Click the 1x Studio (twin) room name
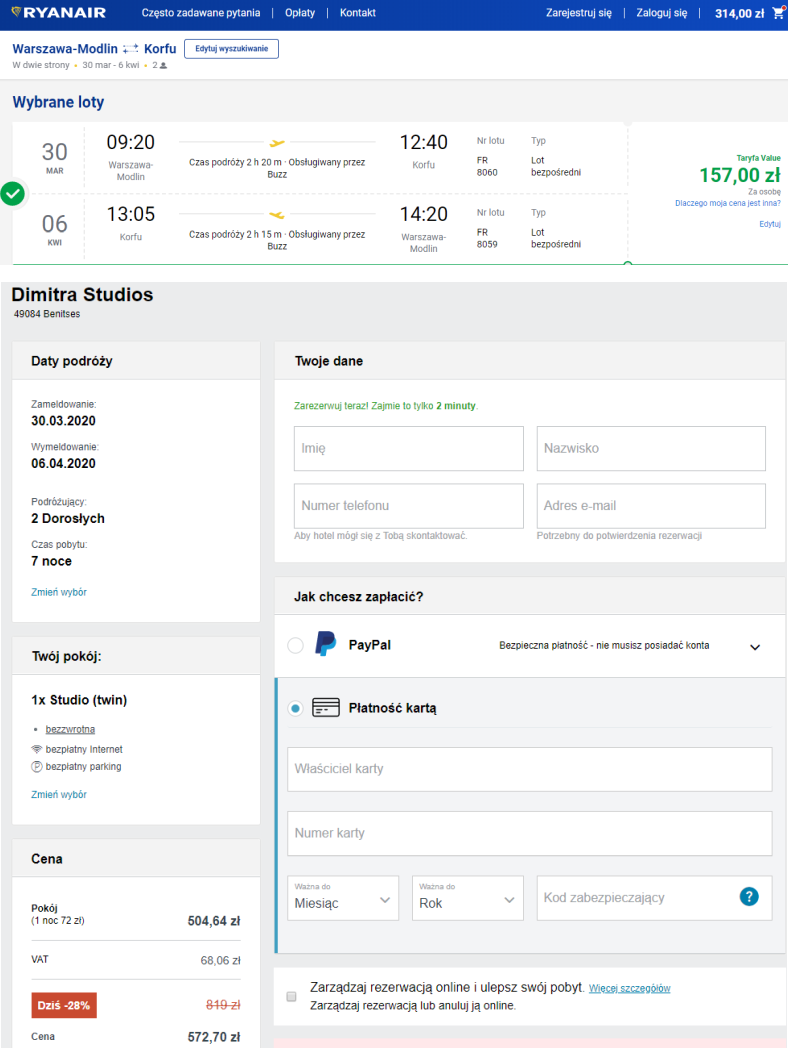788x1050 pixels. click(79, 700)
